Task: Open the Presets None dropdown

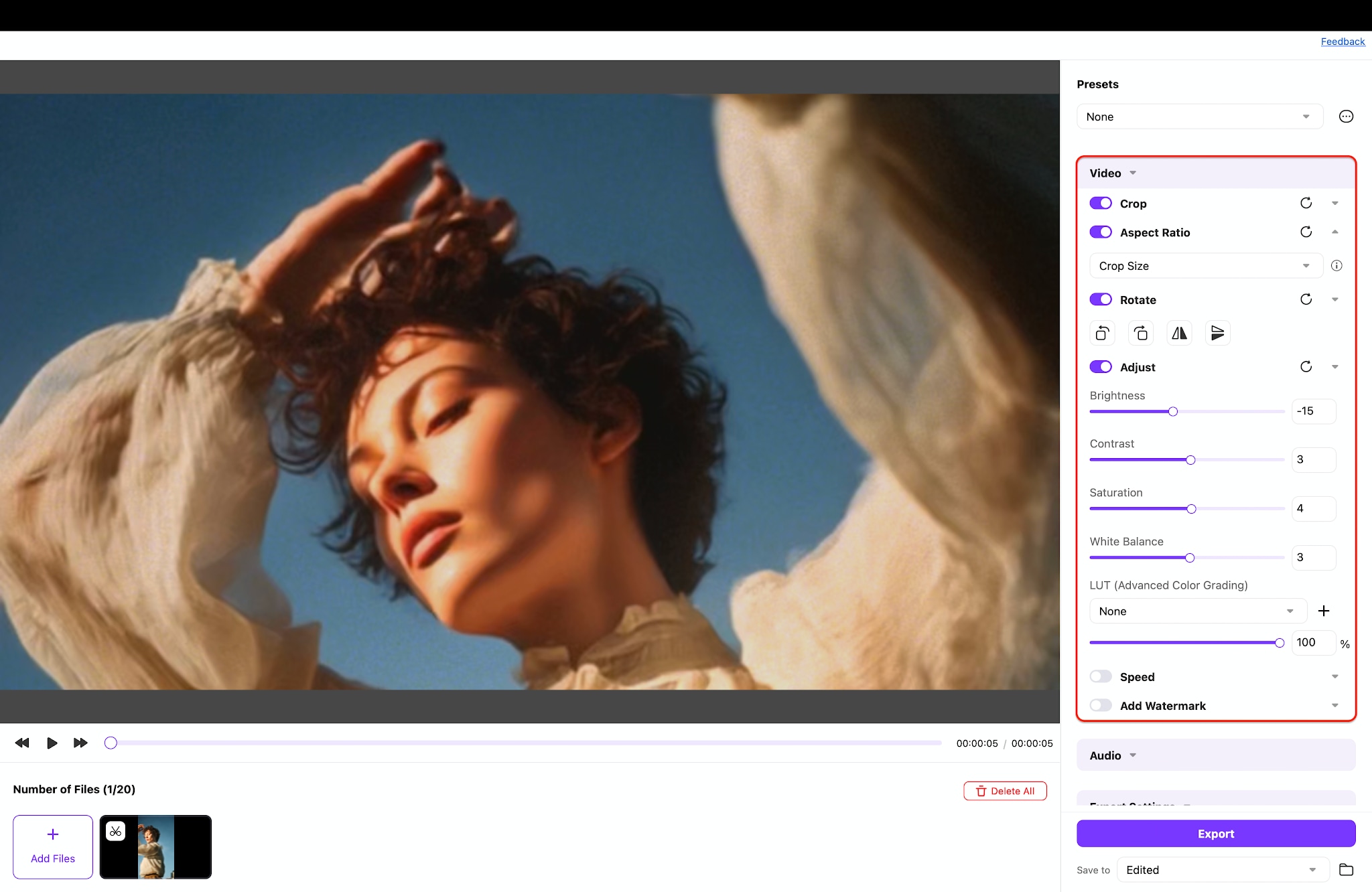Action: click(x=1200, y=117)
